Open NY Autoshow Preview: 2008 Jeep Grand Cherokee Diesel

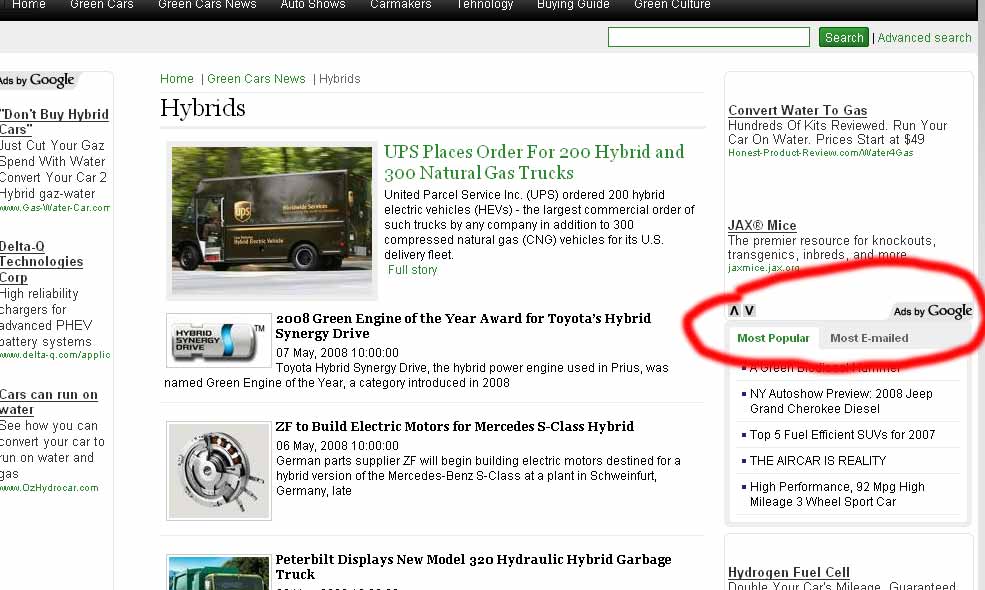pyautogui.click(x=841, y=401)
